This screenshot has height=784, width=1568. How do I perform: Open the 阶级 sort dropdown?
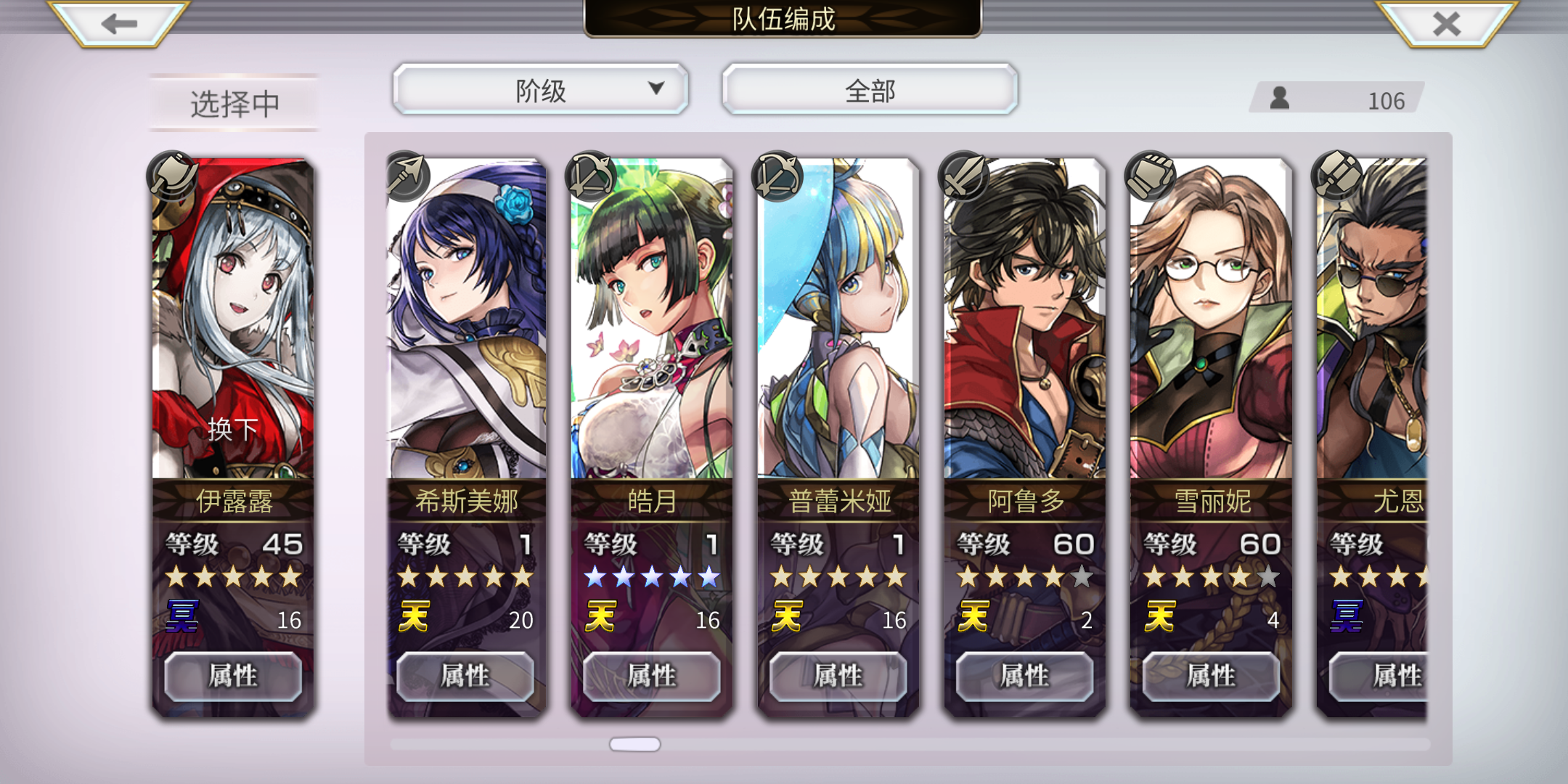pyautogui.click(x=540, y=90)
